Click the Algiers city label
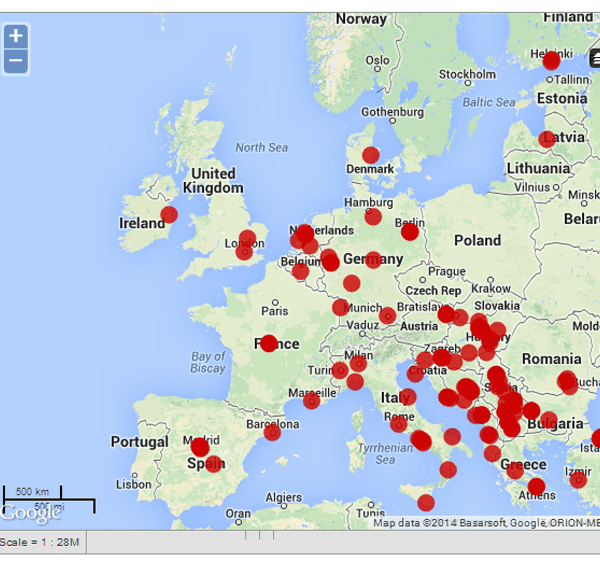This screenshot has width=600, height=562. tap(284, 497)
